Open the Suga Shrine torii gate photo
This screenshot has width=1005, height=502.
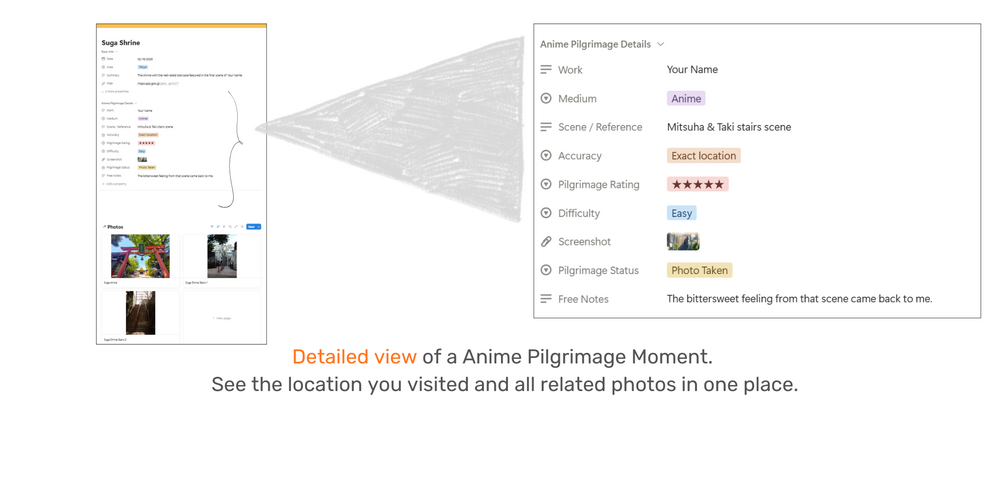pos(140,257)
